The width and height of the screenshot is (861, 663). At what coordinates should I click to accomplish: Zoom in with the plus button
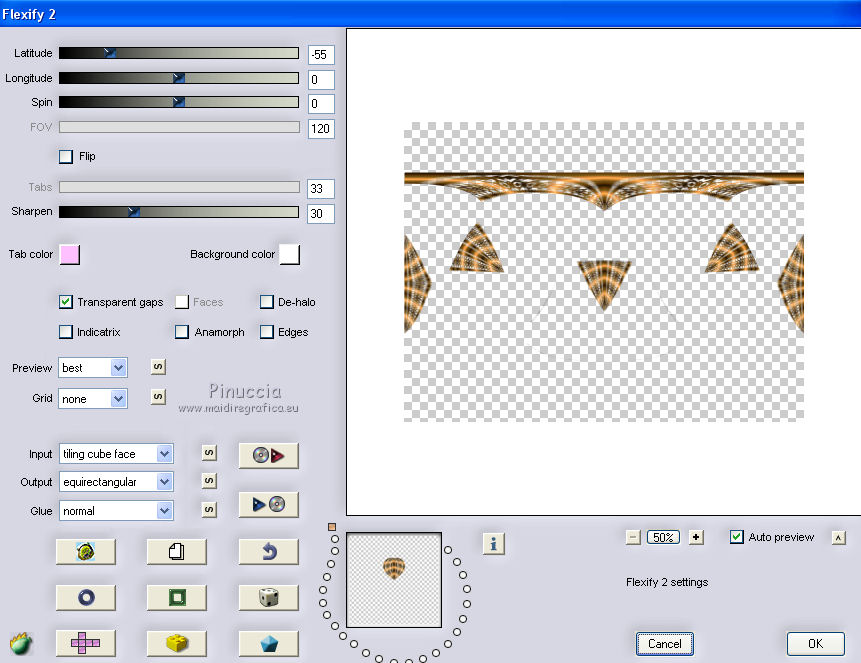point(696,537)
